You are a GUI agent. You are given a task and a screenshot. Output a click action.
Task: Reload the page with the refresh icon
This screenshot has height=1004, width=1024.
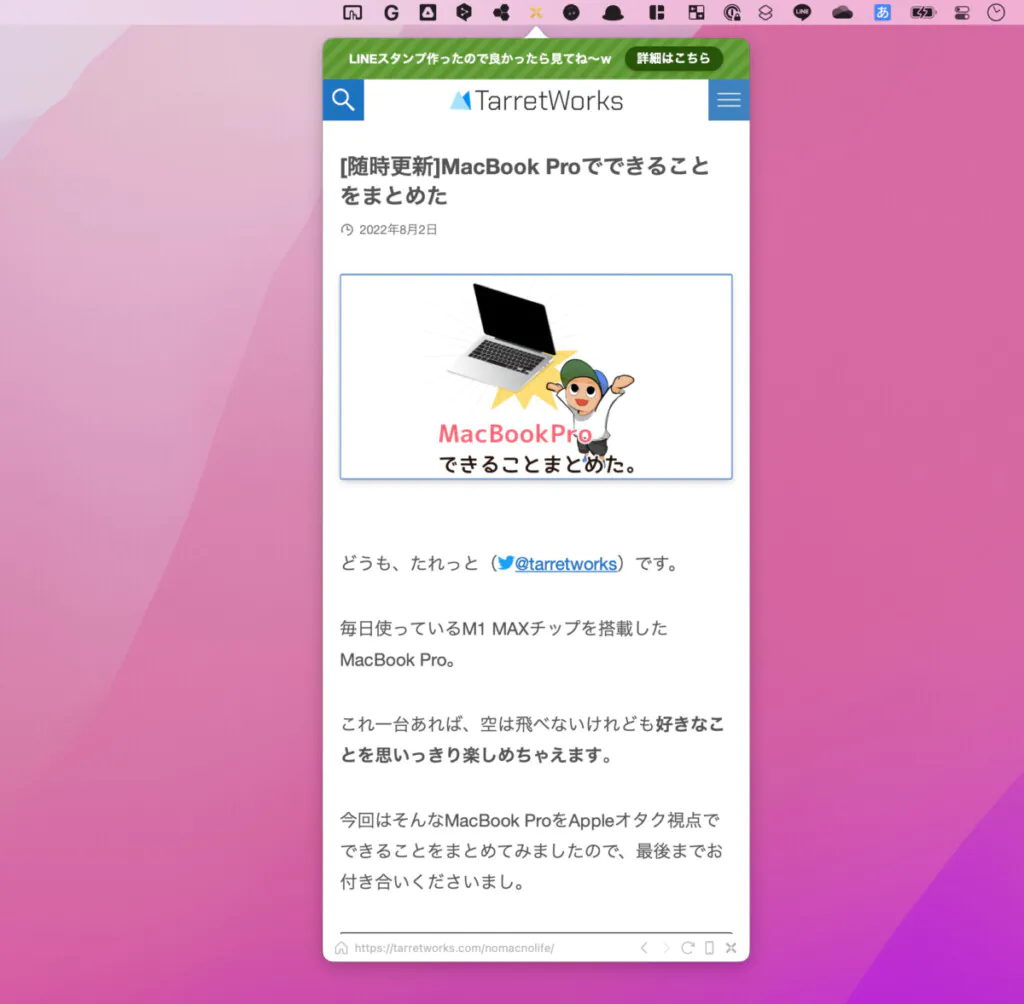[688, 948]
